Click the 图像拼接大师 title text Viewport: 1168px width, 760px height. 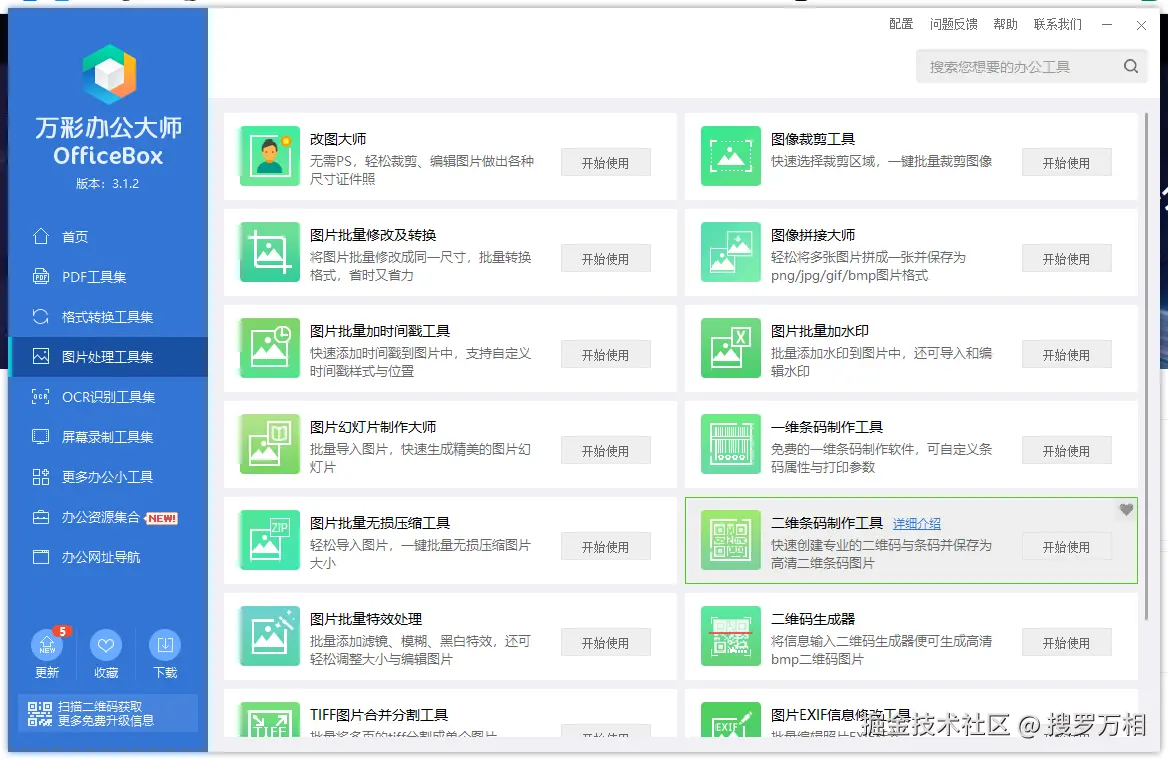[x=813, y=235]
